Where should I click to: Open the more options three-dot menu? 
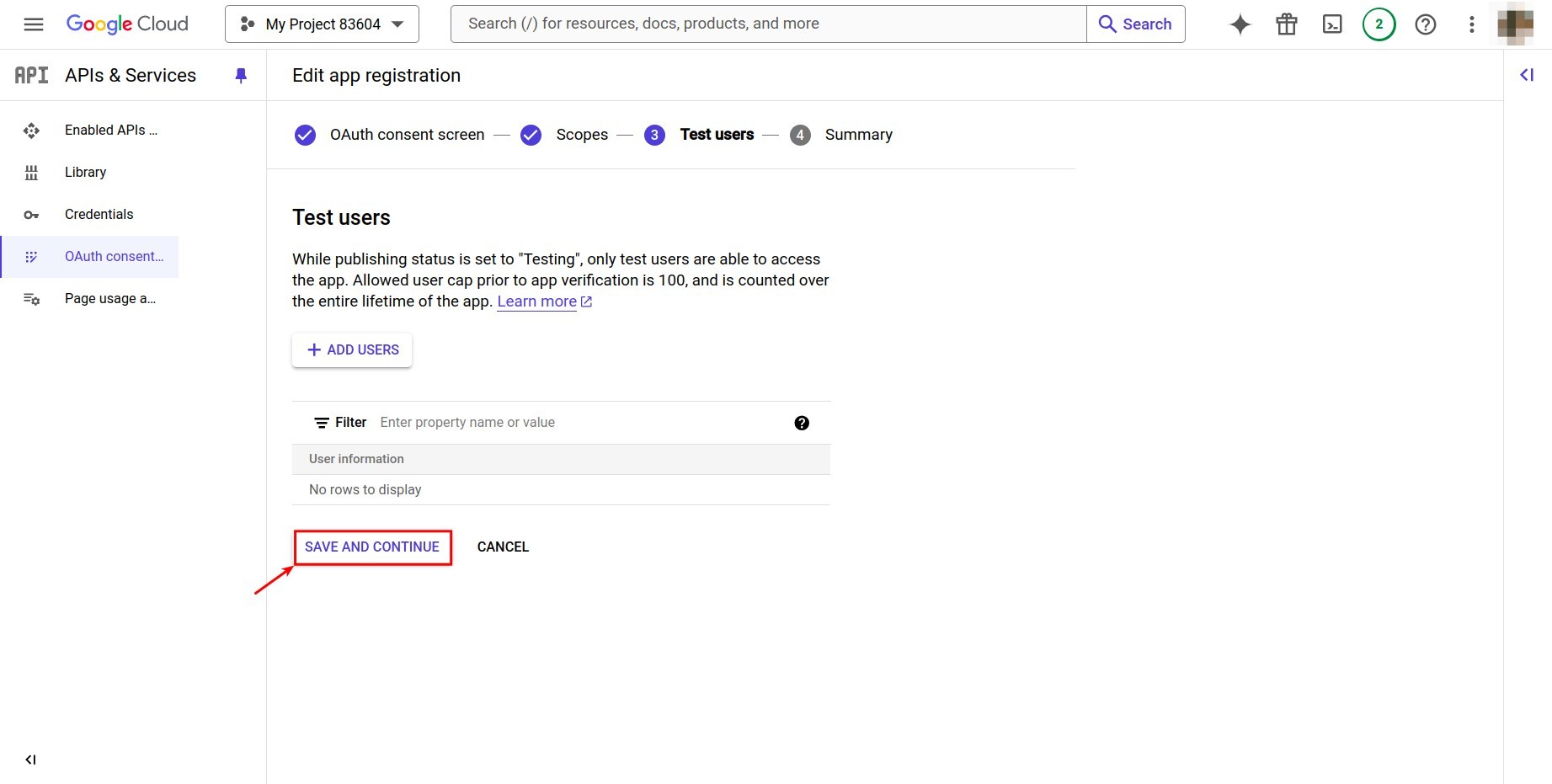(x=1470, y=24)
